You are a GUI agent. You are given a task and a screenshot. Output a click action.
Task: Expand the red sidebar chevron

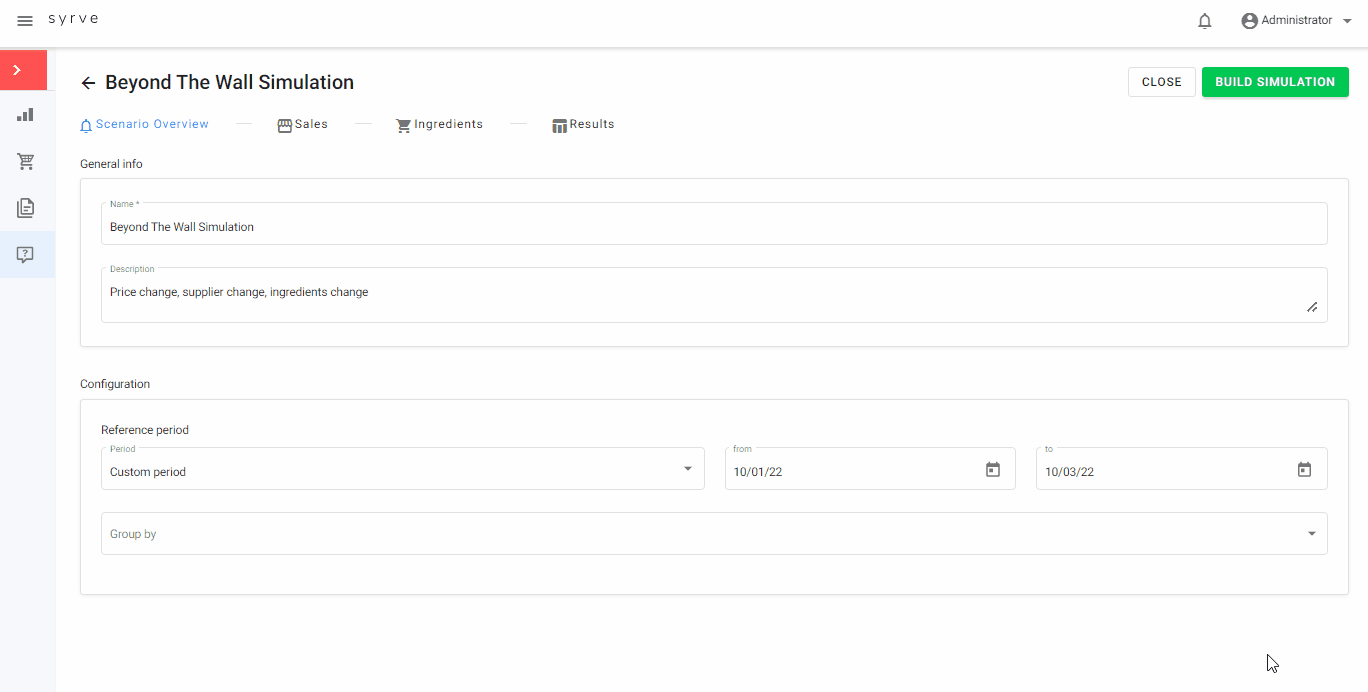(x=17, y=70)
